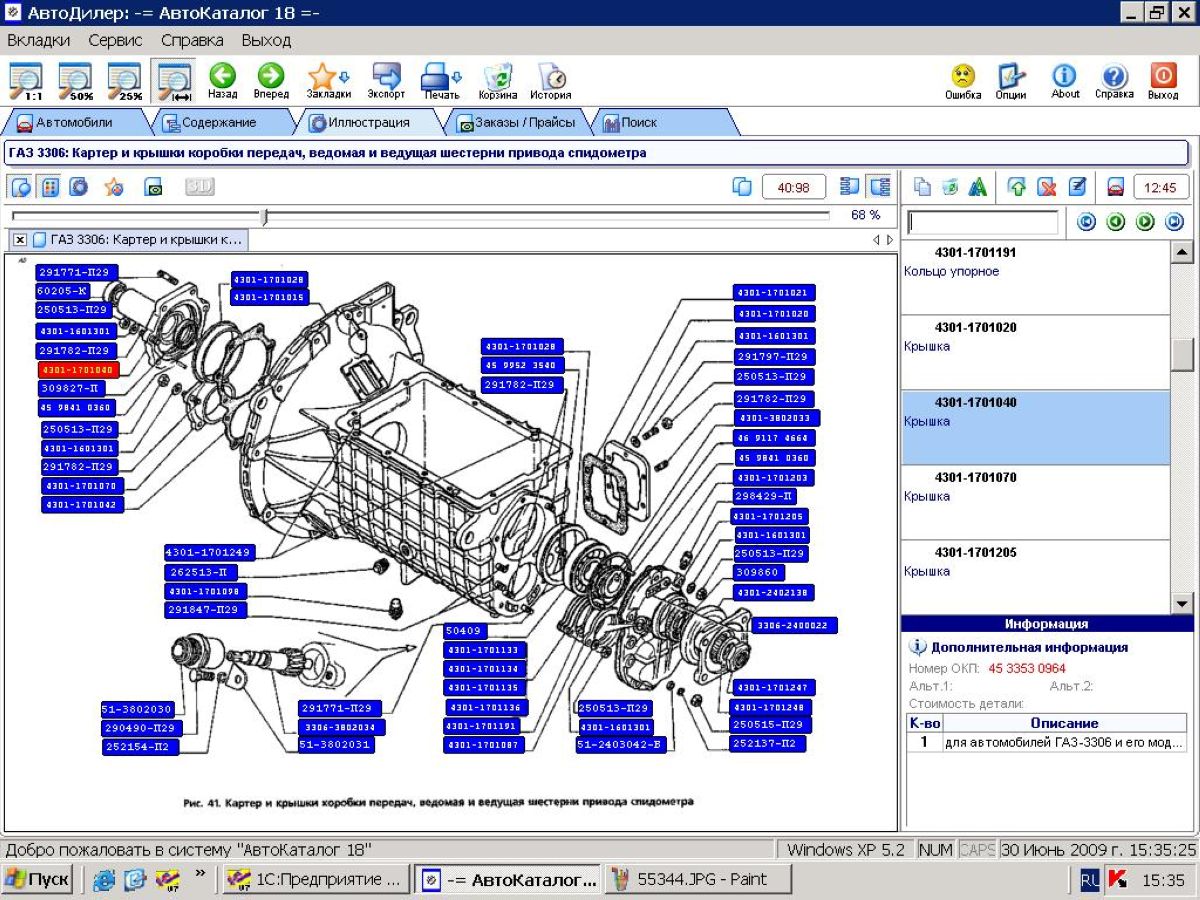Report an error via Ошибка
The width and height of the screenshot is (1200, 900).
[963, 81]
